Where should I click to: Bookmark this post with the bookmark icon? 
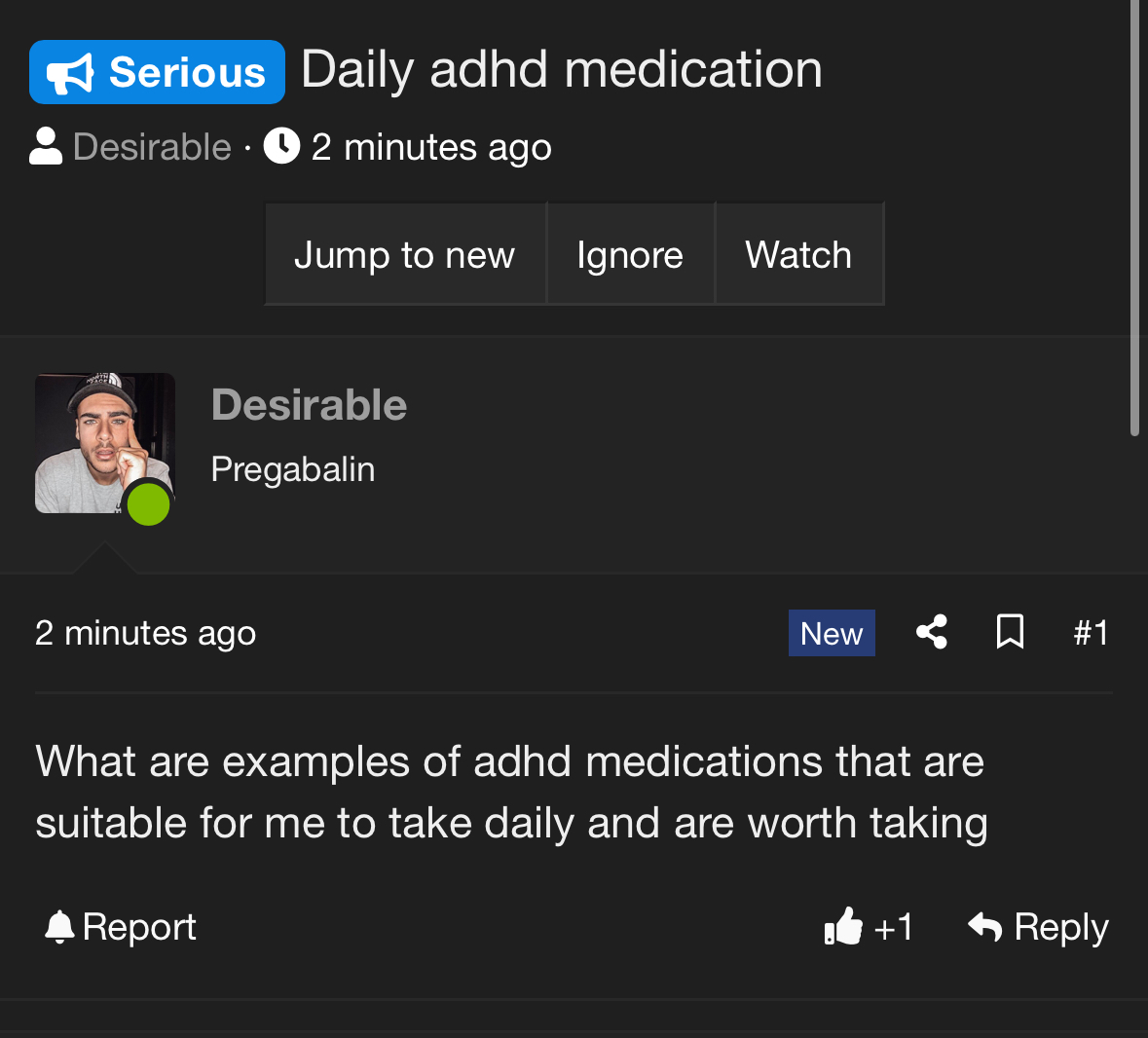coord(1010,632)
